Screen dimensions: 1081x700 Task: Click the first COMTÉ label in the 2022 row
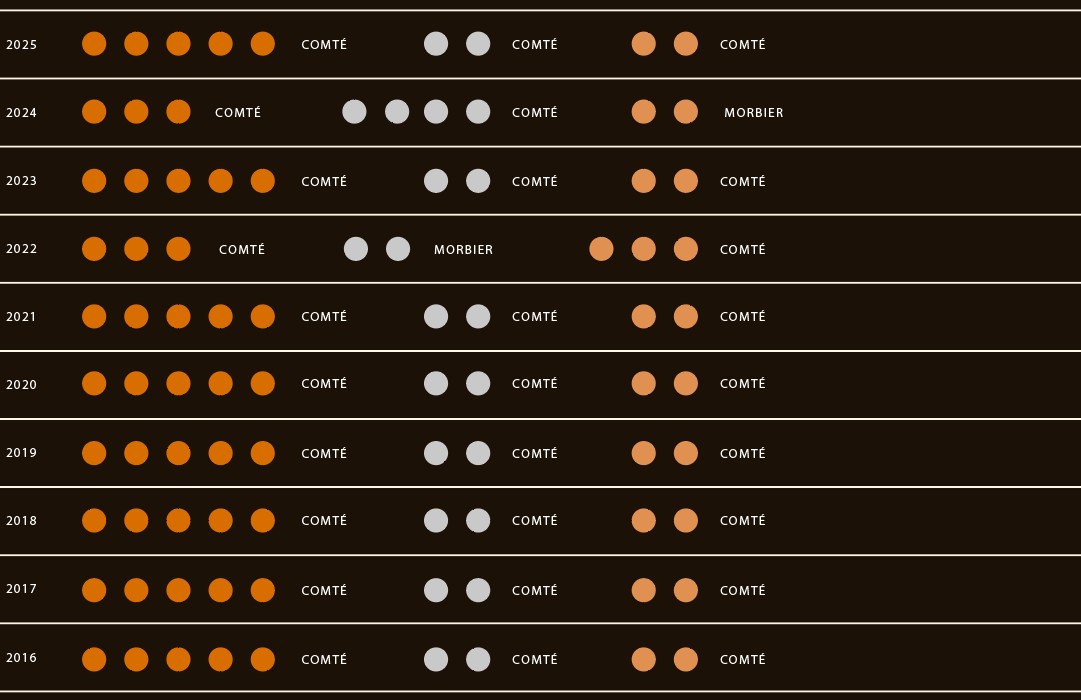click(242, 250)
